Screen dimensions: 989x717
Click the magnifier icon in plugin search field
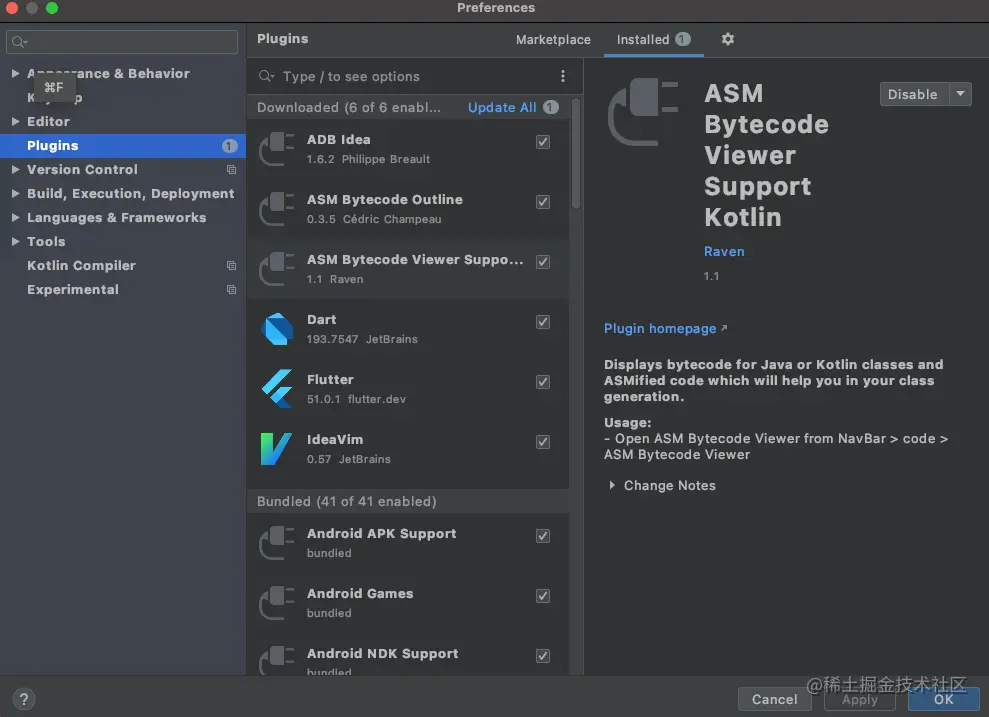(x=266, y=76)
